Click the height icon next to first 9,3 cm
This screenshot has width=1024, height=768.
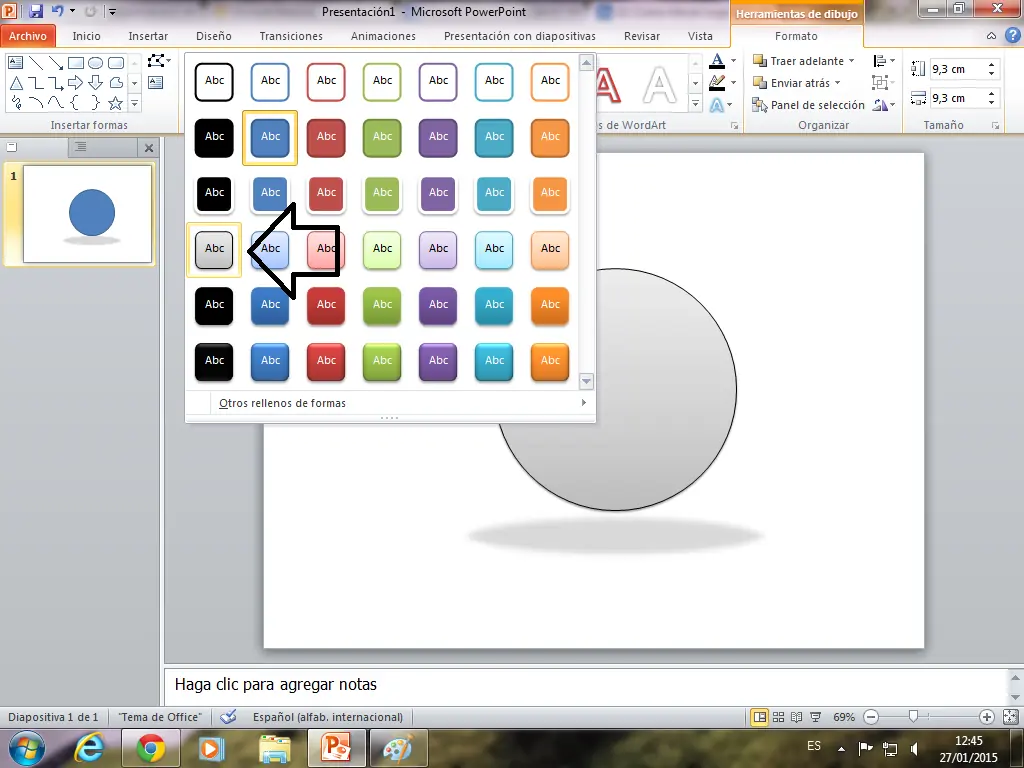918,69
